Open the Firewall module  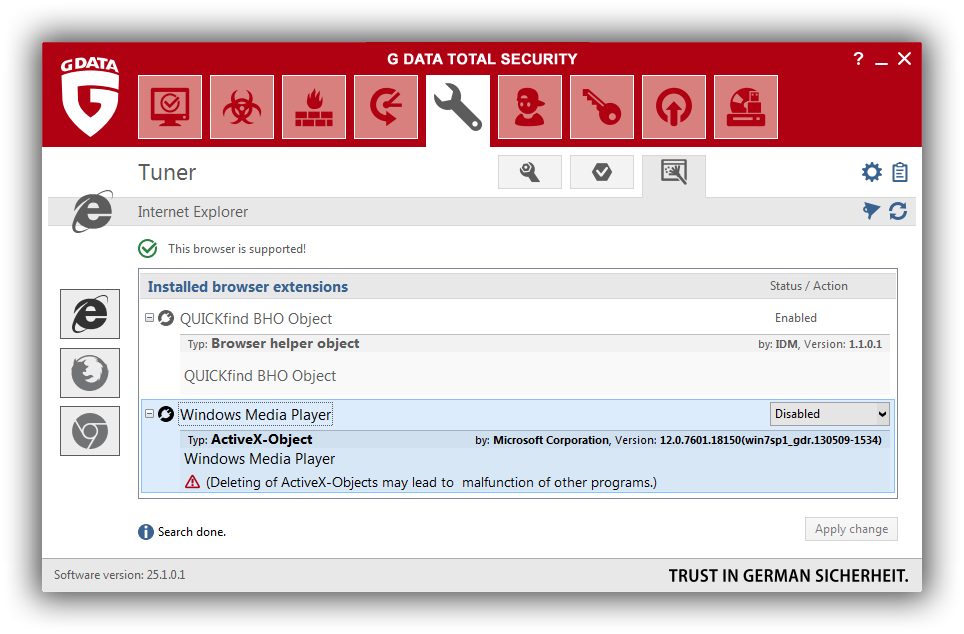[x=314, y=107]
